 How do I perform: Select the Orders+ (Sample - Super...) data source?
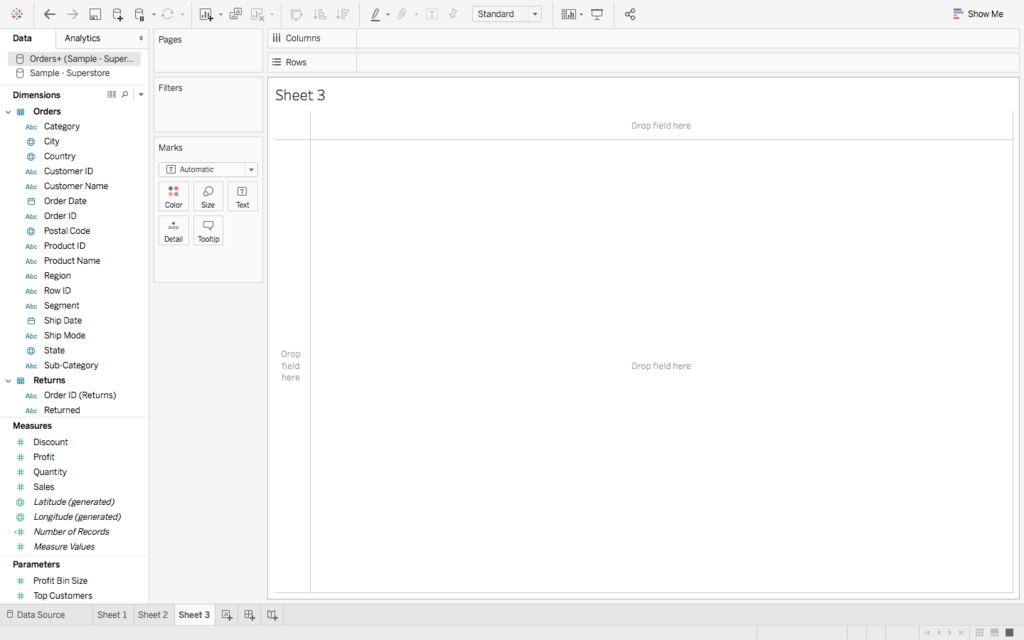[x=74, y=59]
